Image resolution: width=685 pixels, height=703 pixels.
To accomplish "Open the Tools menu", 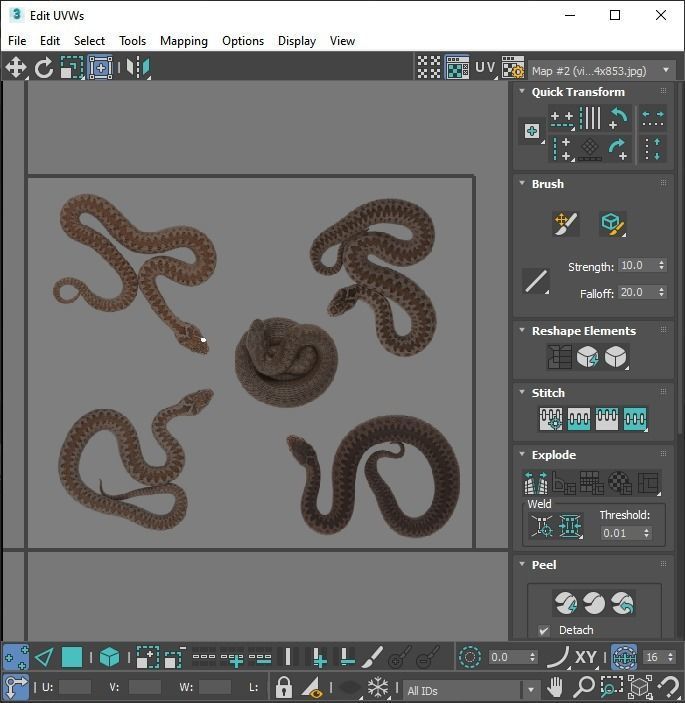I will 132,41.
